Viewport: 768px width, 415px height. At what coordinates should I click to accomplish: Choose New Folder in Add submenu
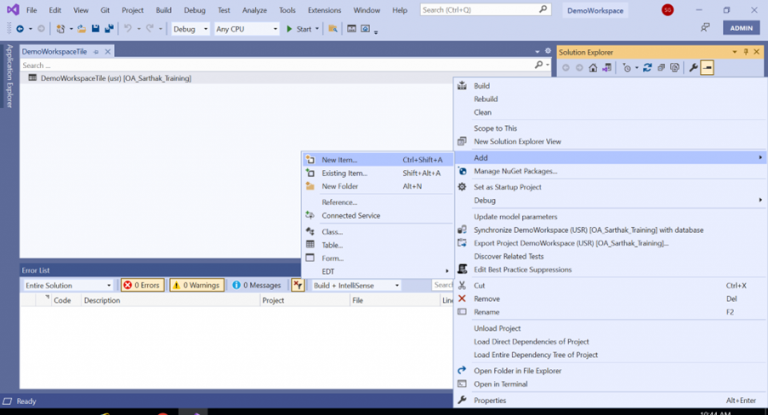click(376, 186)
